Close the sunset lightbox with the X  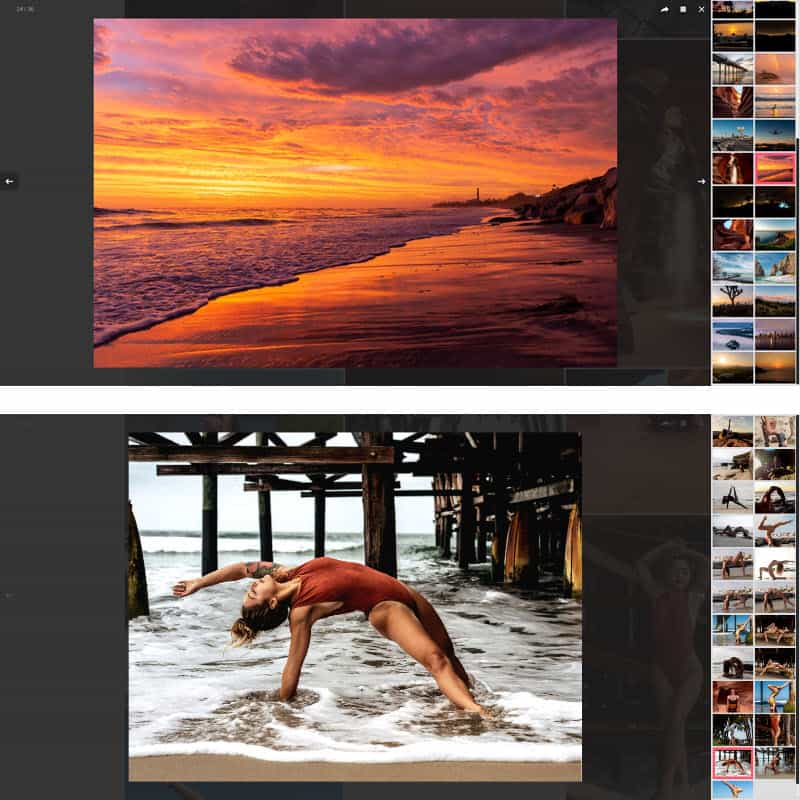(x=701, y=9)
